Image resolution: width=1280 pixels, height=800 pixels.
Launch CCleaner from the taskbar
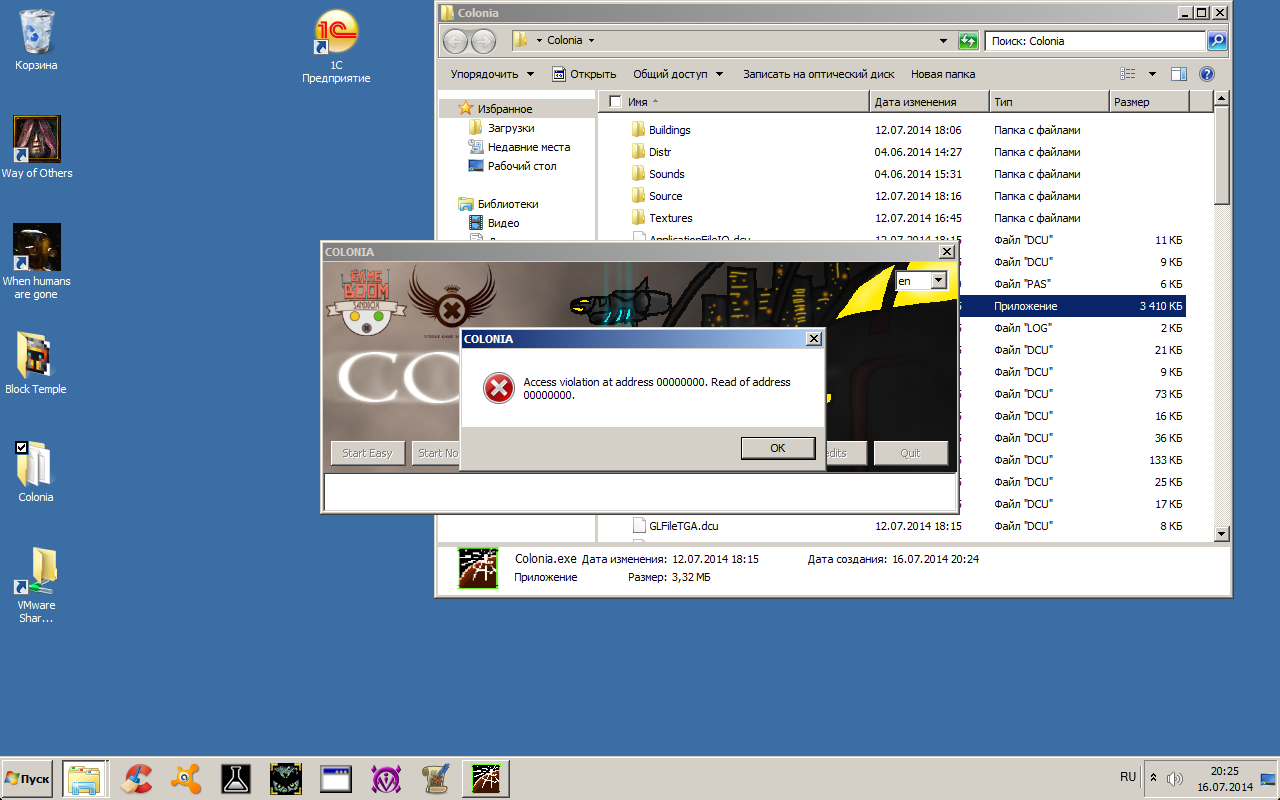click(136, 778)
